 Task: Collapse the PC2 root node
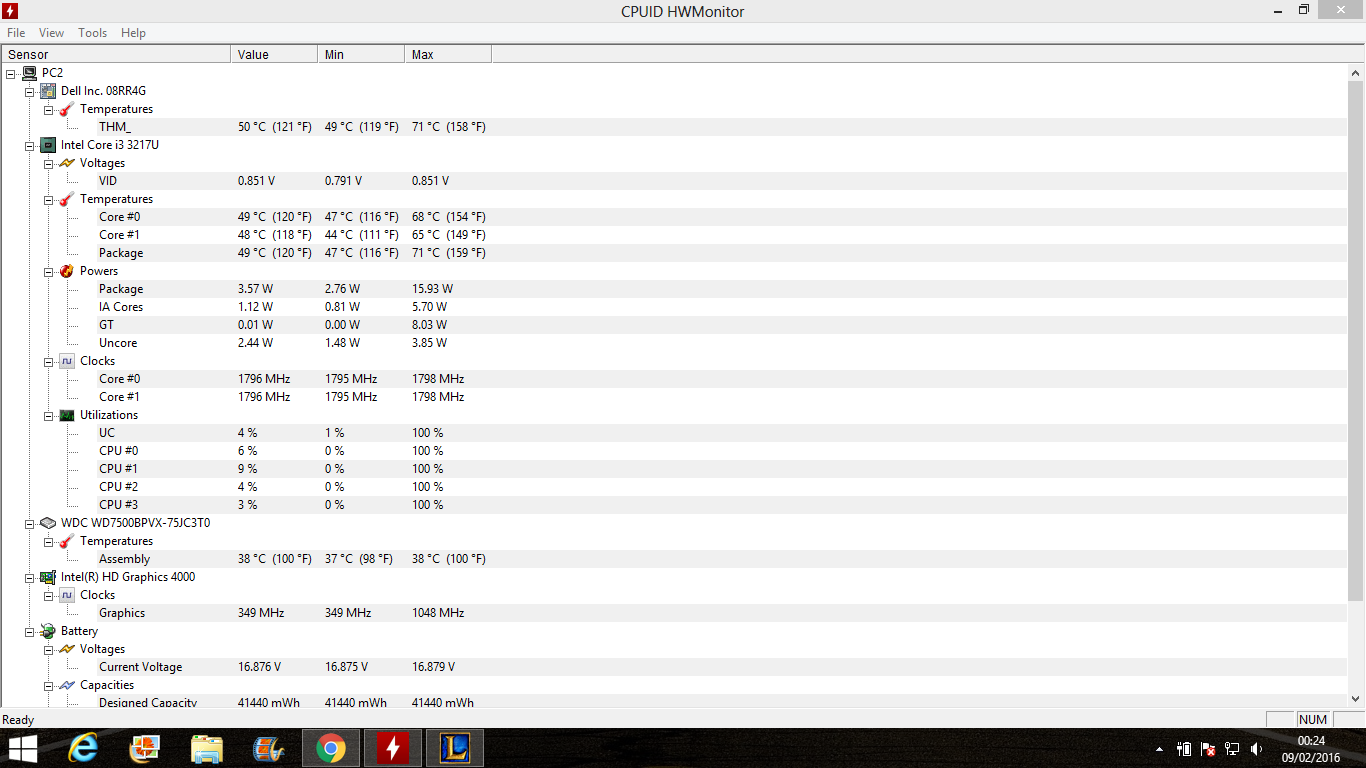pos(11,73)
